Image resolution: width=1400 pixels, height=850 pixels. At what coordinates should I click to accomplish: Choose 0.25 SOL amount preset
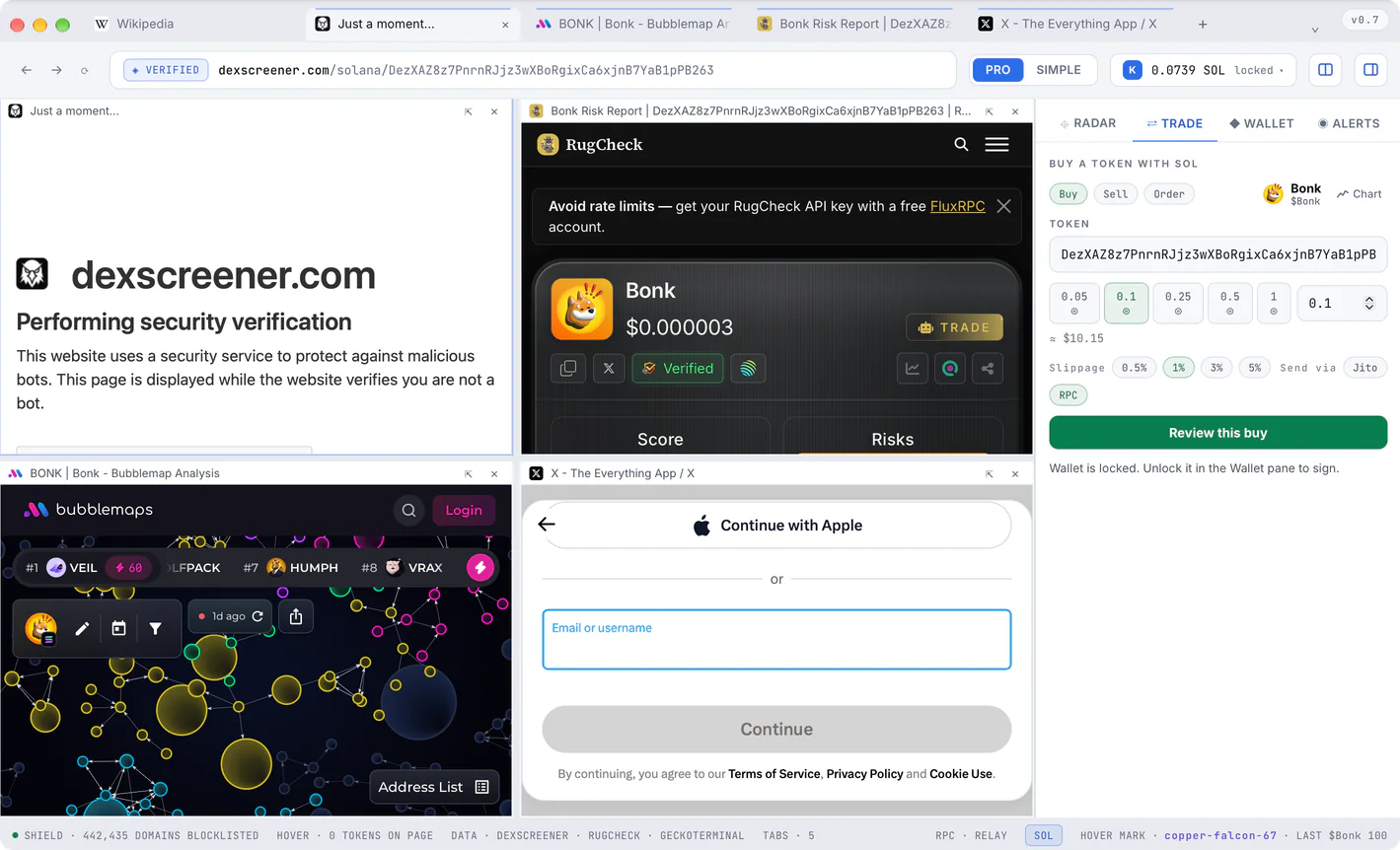click(x=1178, y=304)
